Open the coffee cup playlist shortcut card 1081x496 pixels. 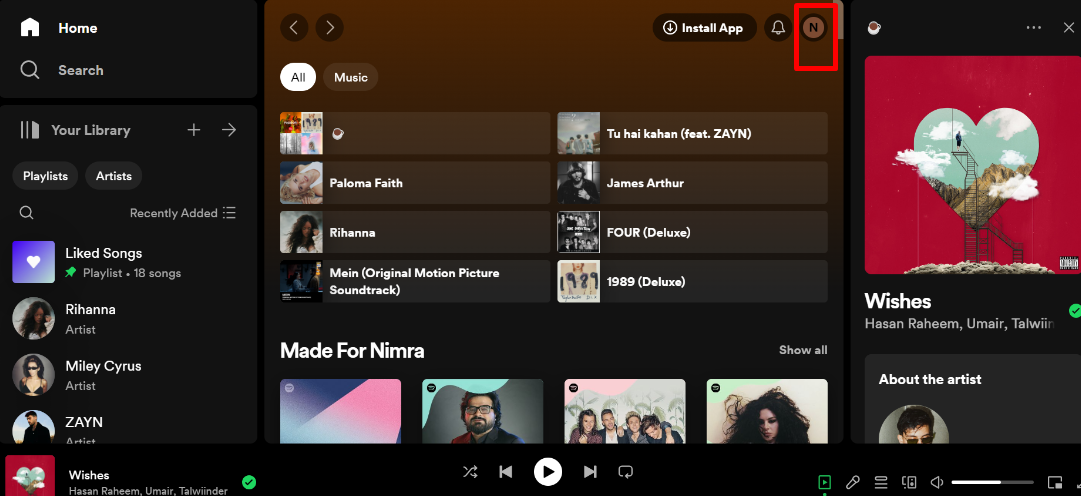pyautogui.click(x=415, y=133)
